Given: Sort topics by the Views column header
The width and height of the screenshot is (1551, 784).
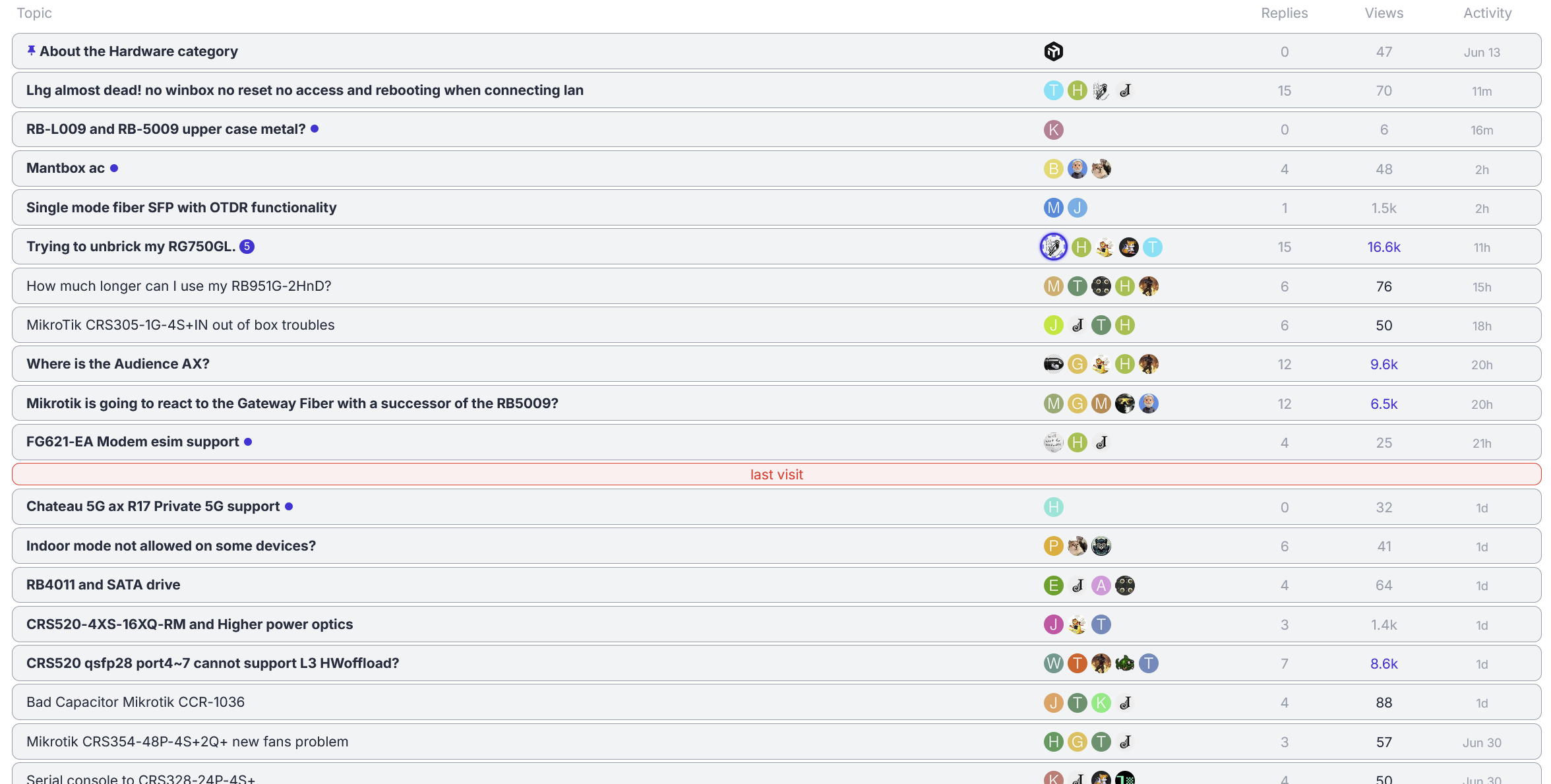Looking at the screenshot, I should (1384, 13).
